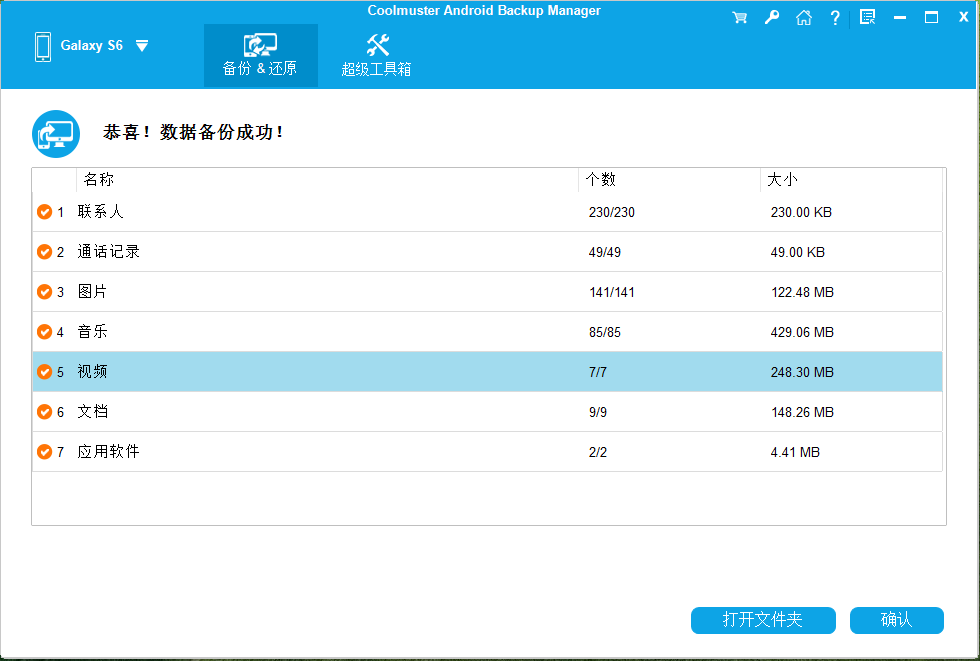Viewport: 980px width, 661px height.
Task: Open help via the question mark icon
Action: coord(835,17)
